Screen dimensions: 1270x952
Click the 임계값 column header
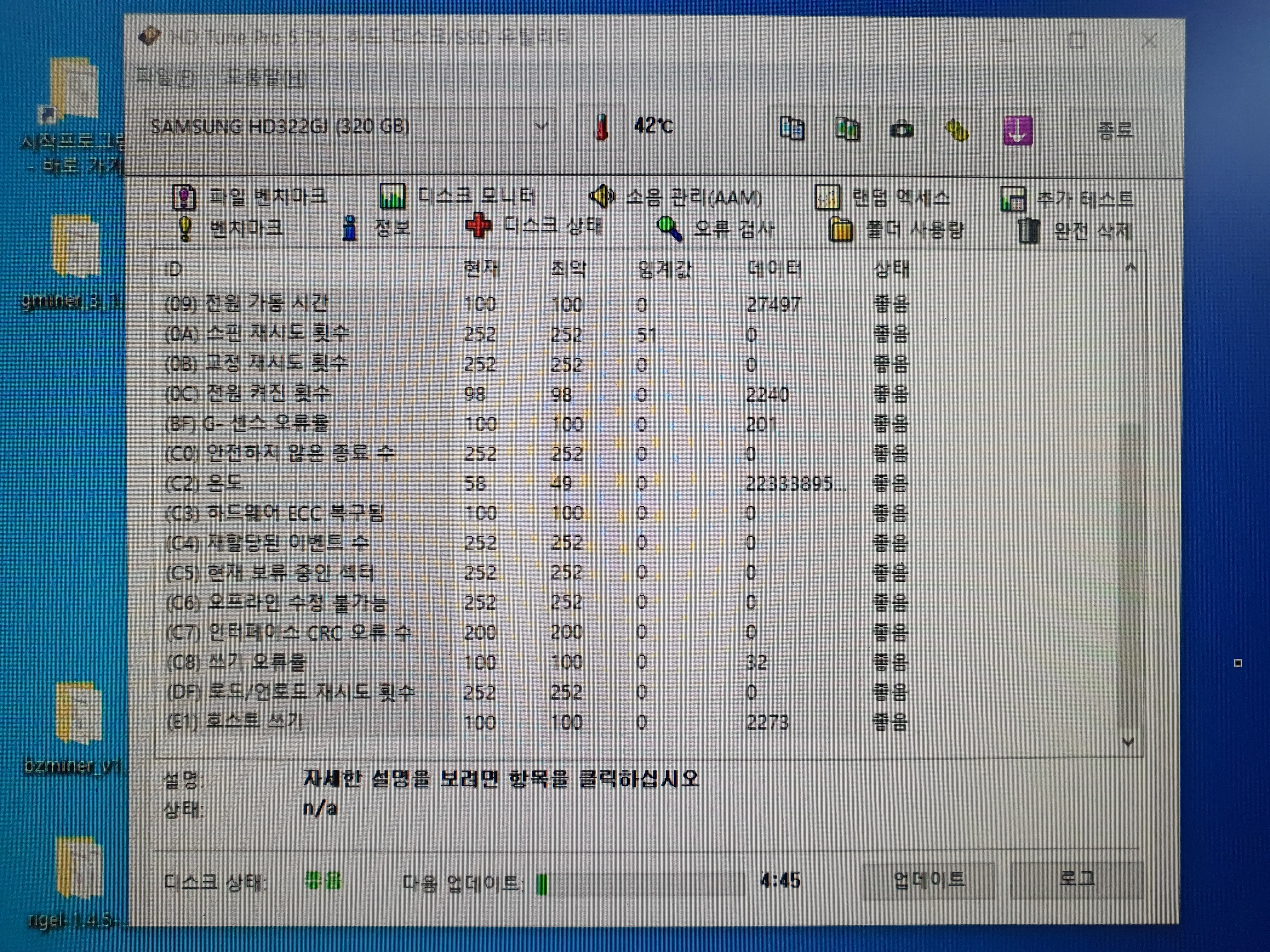coord(665,269)
